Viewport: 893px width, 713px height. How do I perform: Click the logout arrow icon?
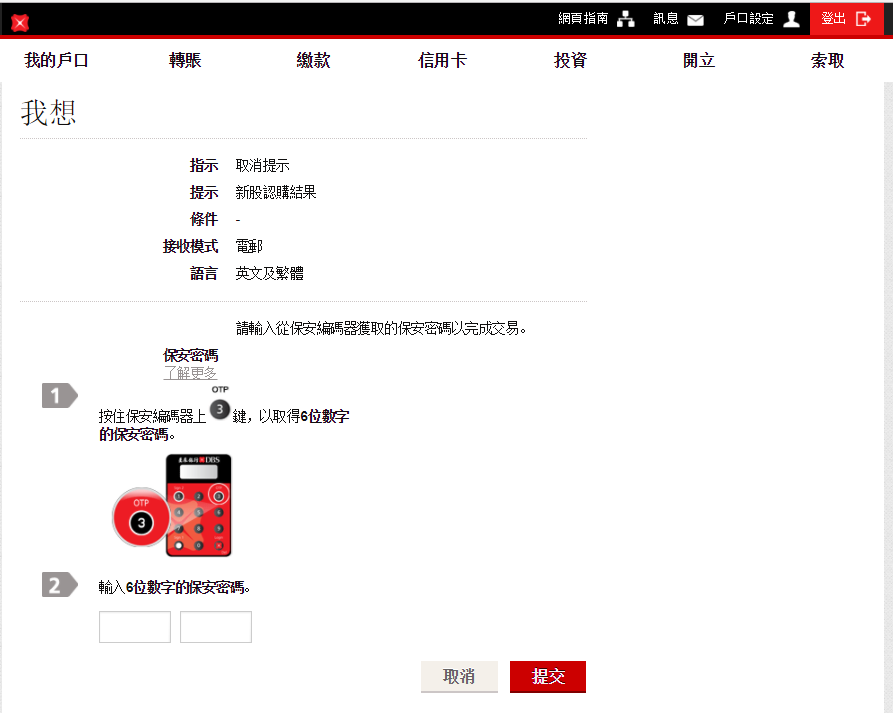(x=863, y=19)
